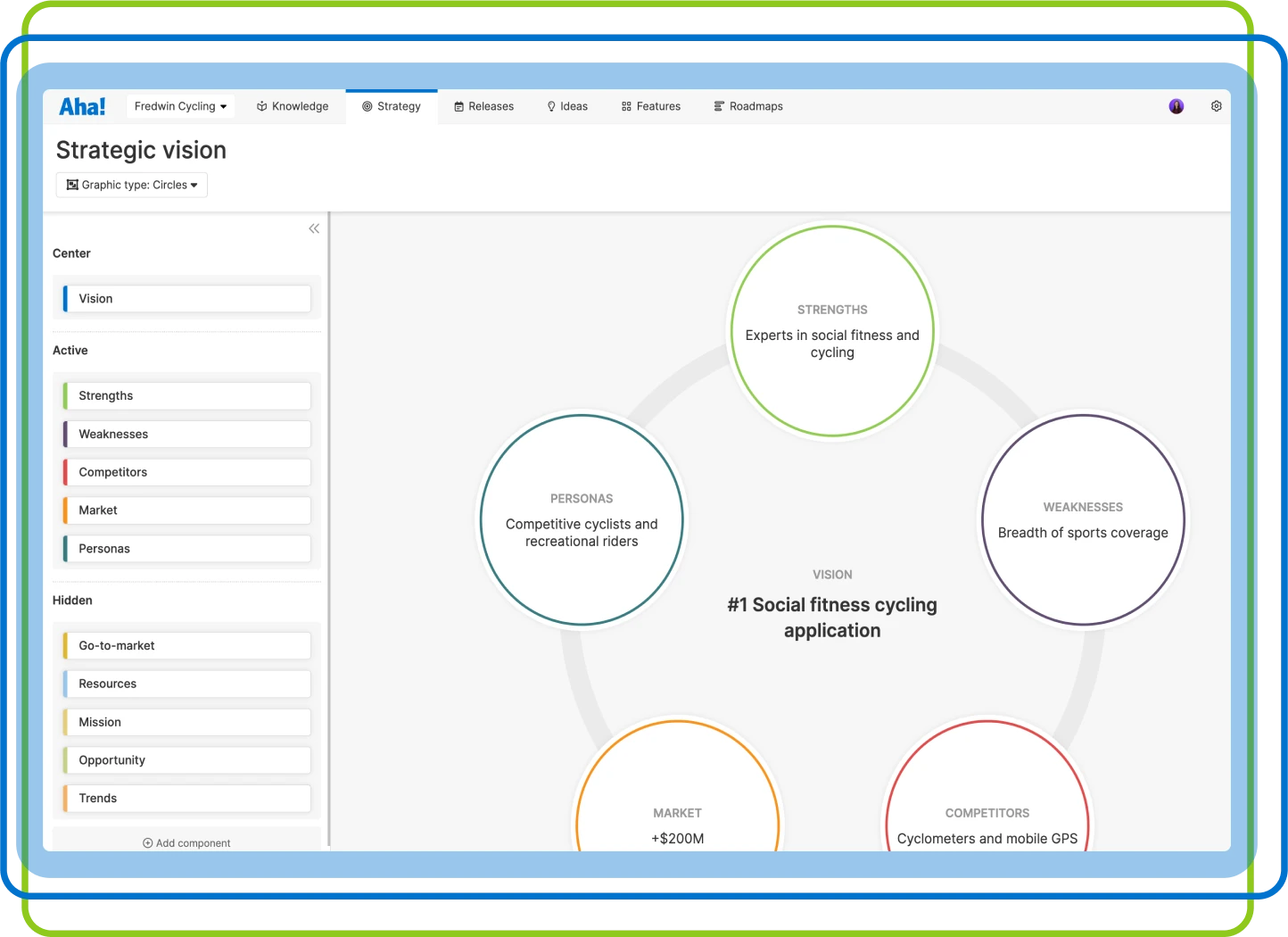
Task: Open the user profile avatar
Action: click(1177, 106)
